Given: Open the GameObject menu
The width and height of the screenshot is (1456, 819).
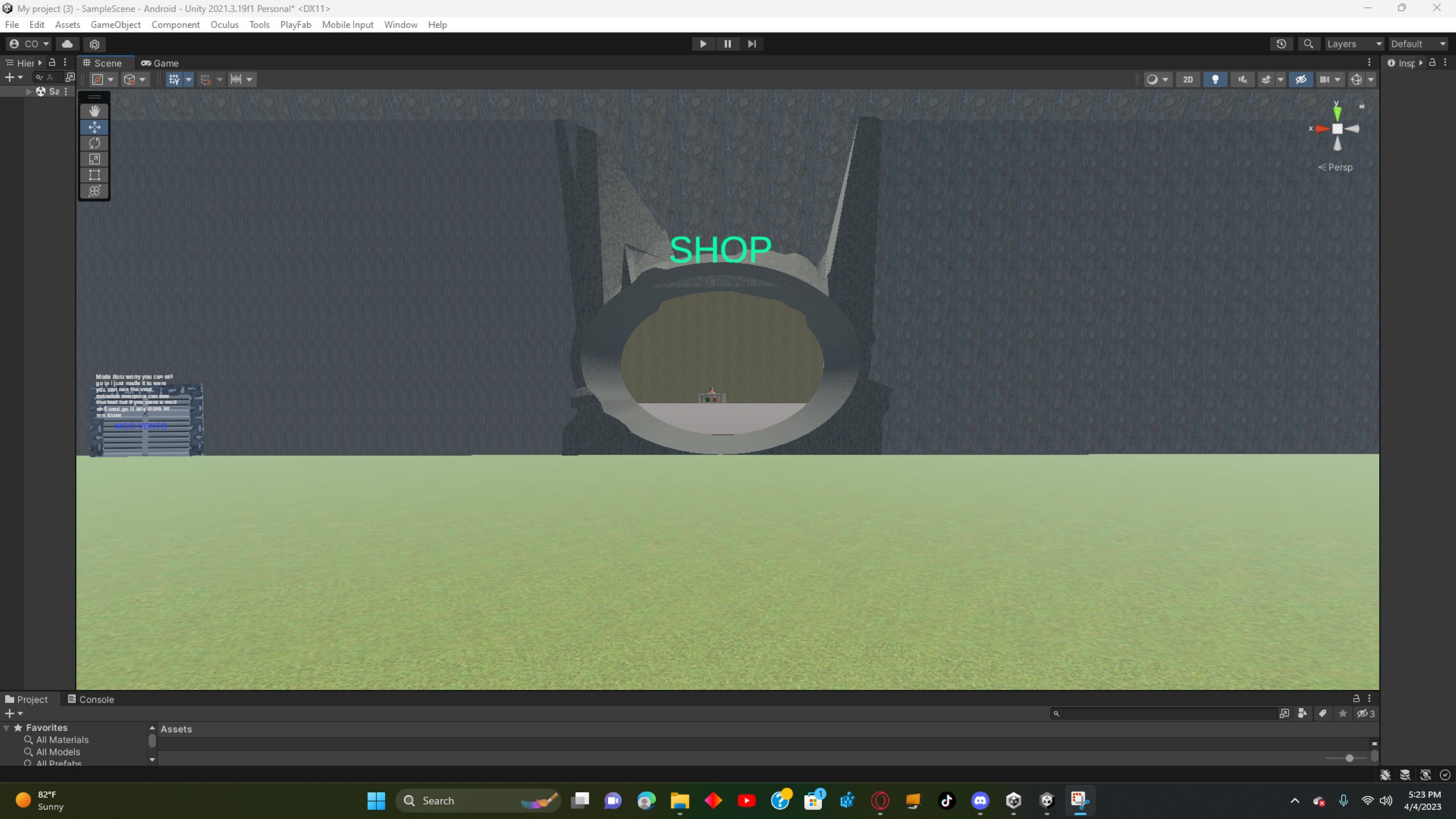Looking at the screenshot, I should tap(115, 24).
